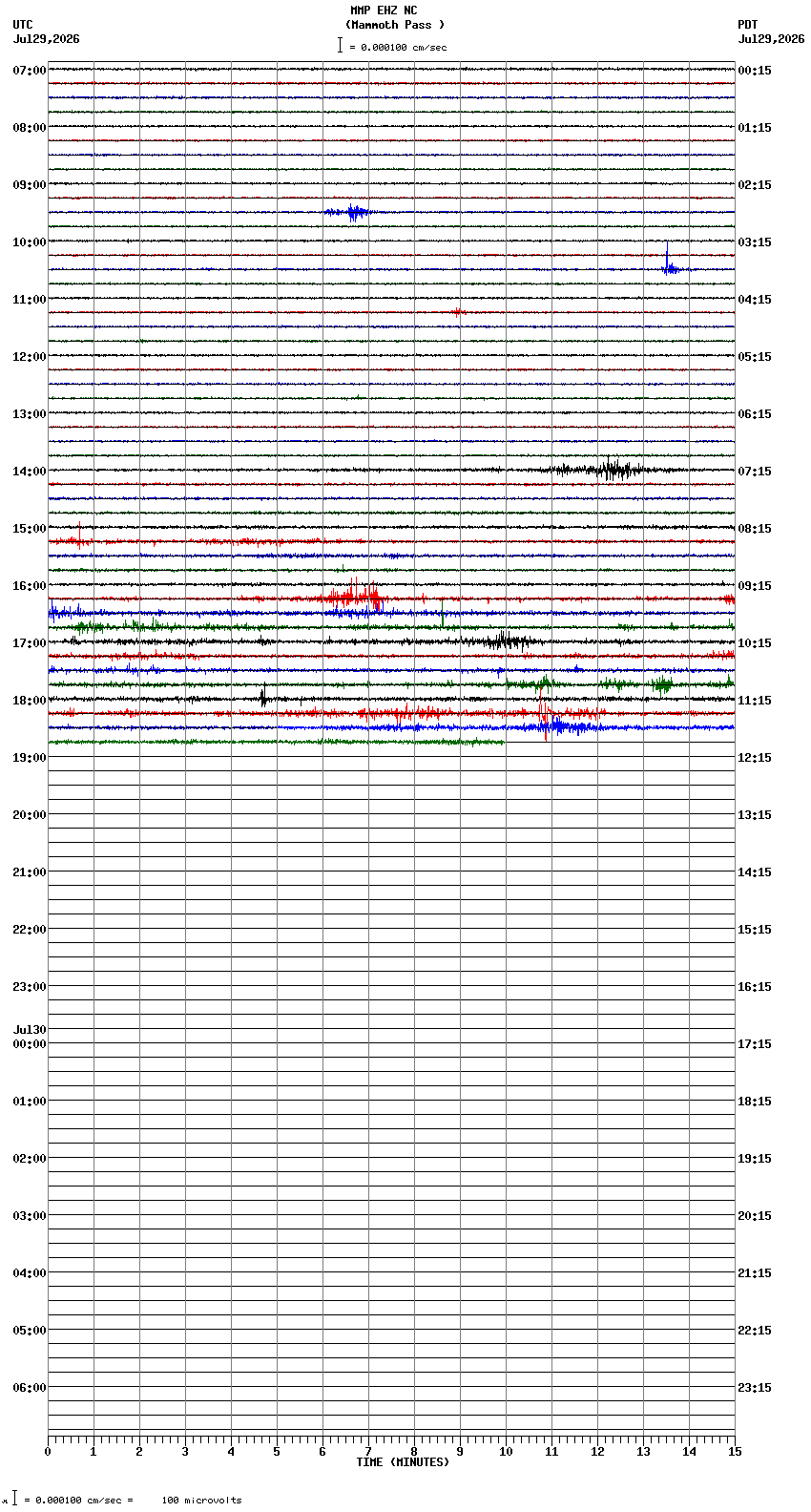Click the Jul29,2026 date under UTC
The width and height of the screenshot is (811, 1512).
pyautogui.click(x=47, y=39)
